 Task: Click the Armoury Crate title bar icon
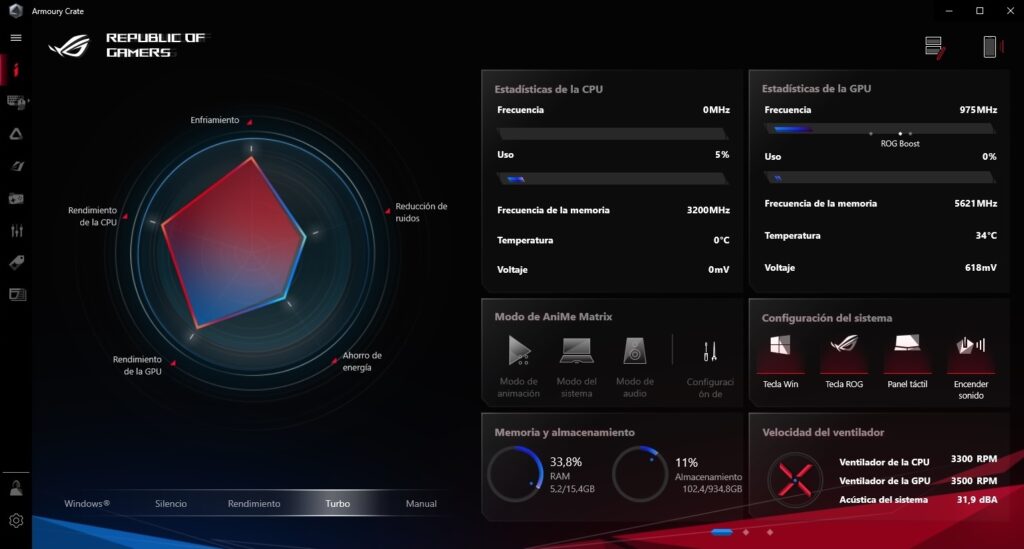click(x=16, y=10)
